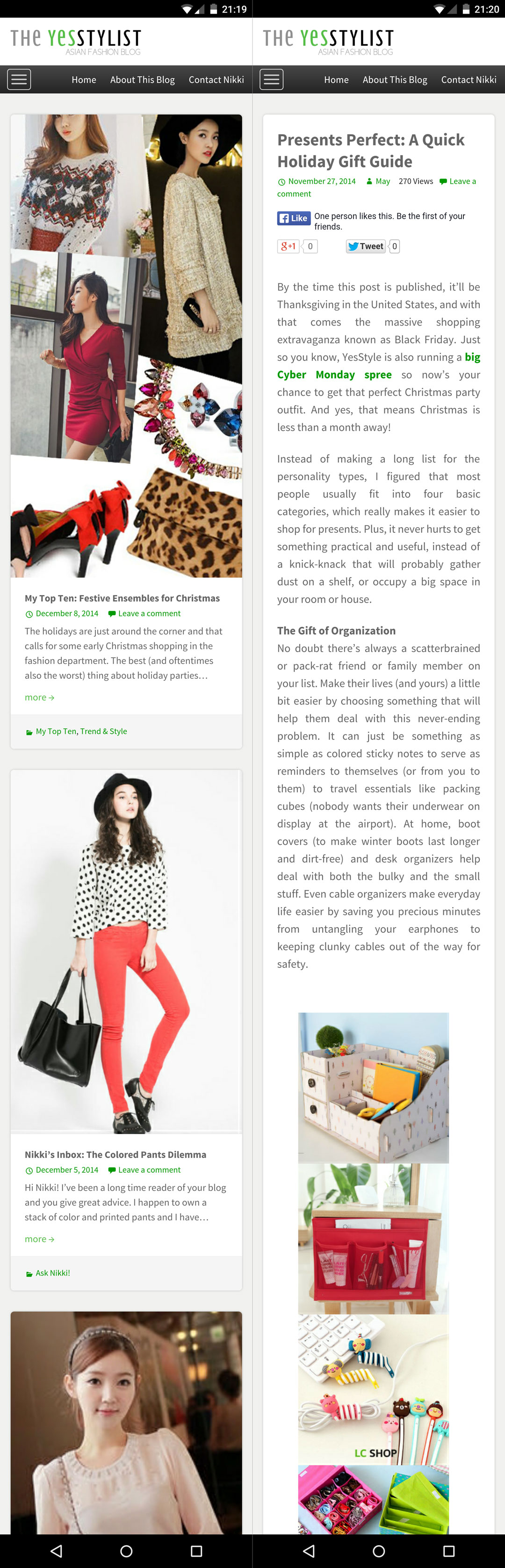The width and height of the screenshot is (505, 1568).
Task: Open the right hamburger menu icon
Action: tap(271, 80)
